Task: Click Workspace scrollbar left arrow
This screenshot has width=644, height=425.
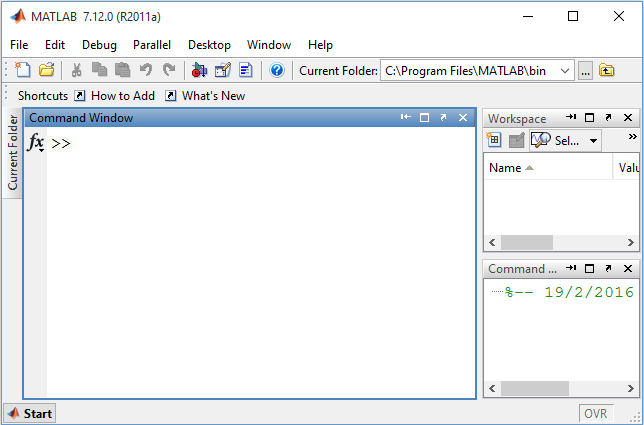Action: click(492, 243)
